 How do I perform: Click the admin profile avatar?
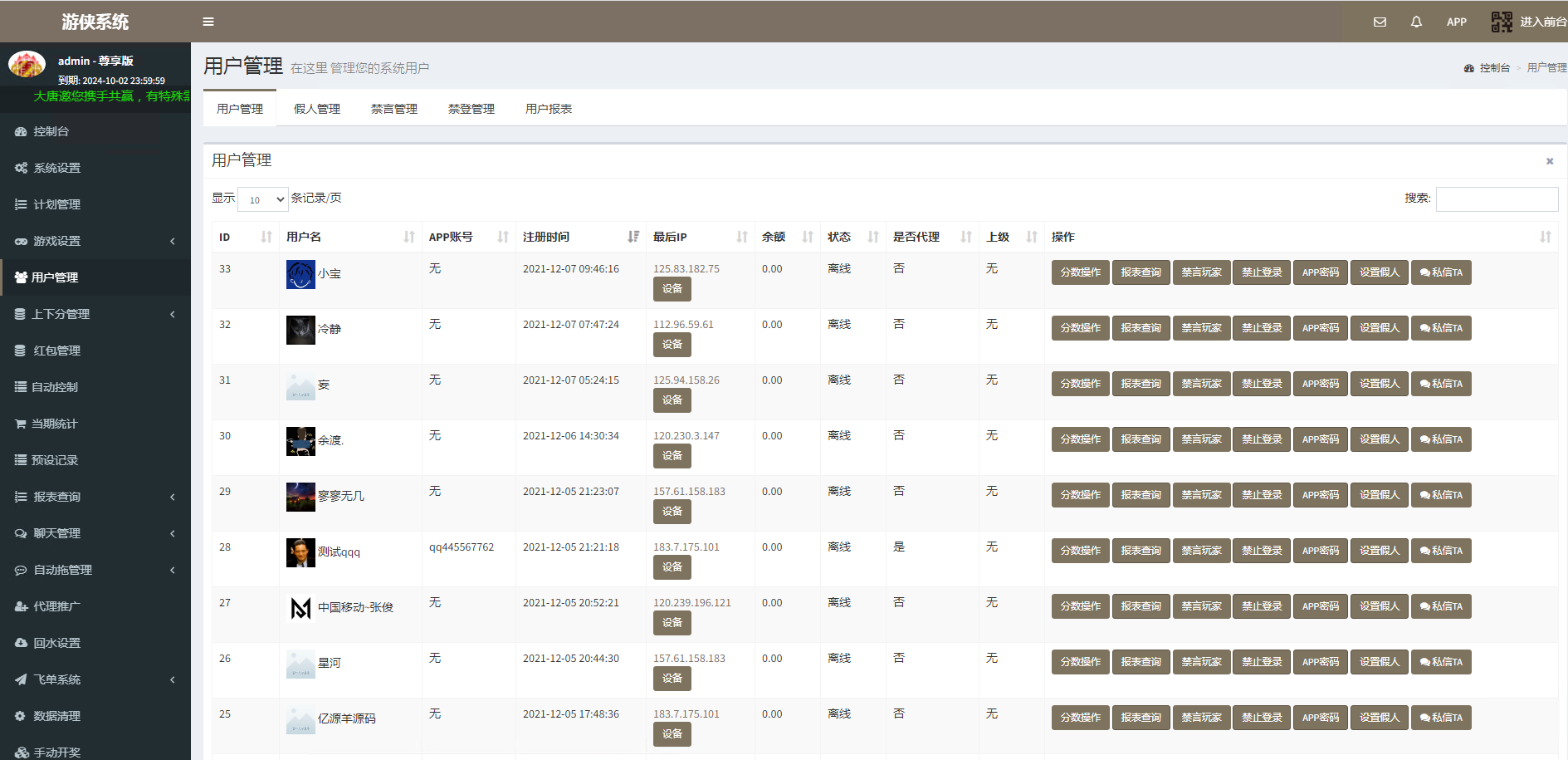tap(27, 64)
